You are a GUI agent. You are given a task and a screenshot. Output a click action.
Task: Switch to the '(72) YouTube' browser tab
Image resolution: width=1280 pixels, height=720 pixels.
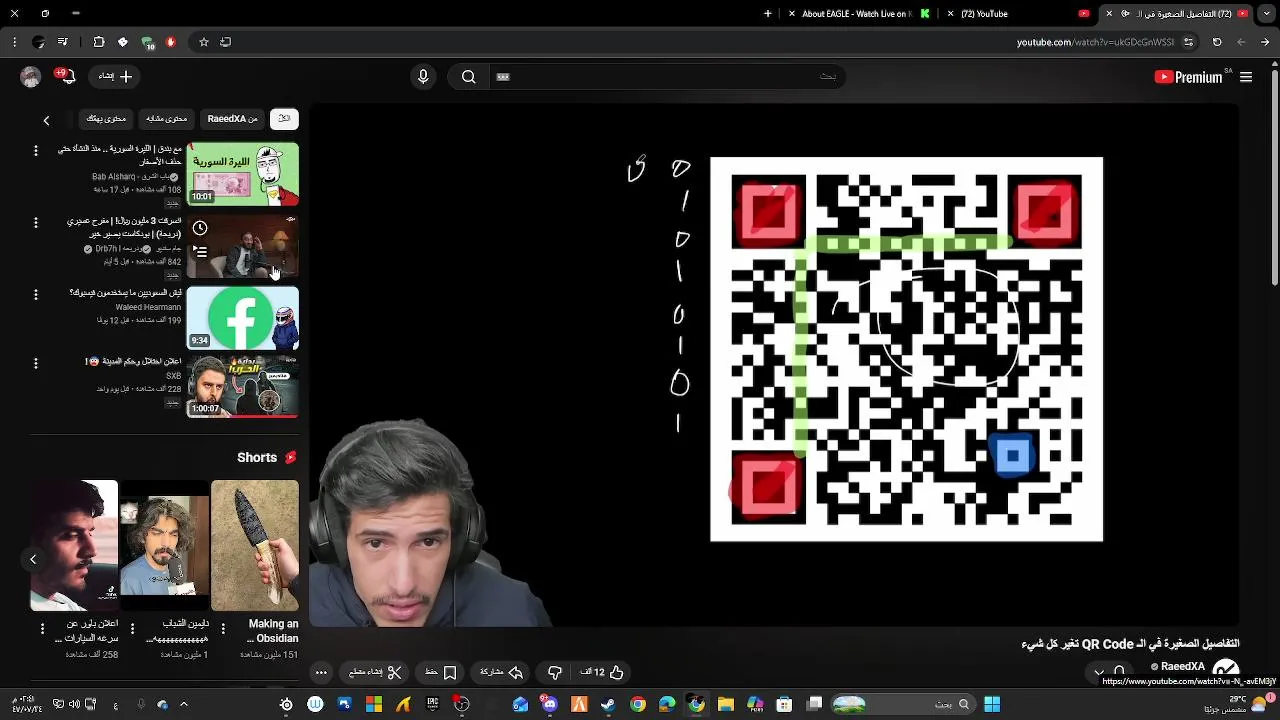(x=1017, y=14)
